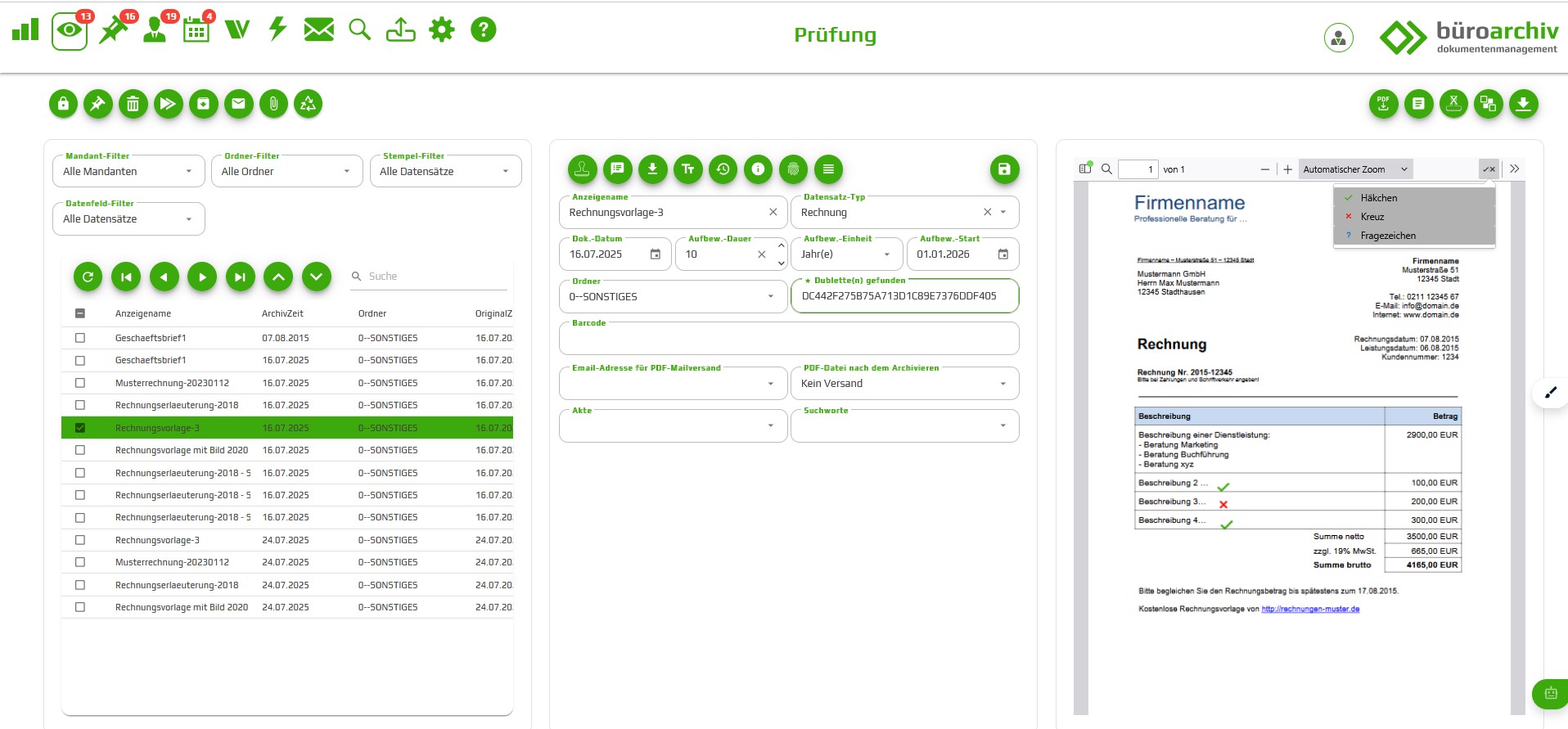Select Häkchen from the annotation menu
Screen dimensions: 1568x729
(x=1379, y=198)
